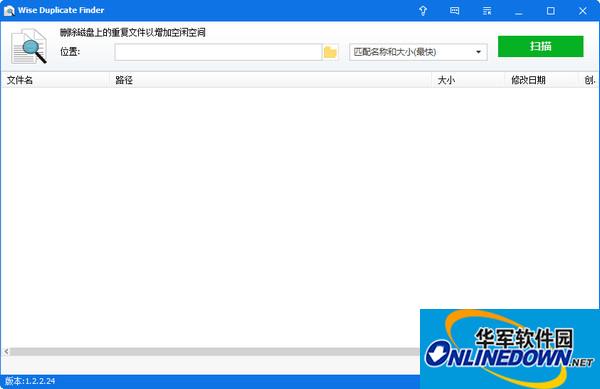Sort by 修改日期 column header

point(541,80)
